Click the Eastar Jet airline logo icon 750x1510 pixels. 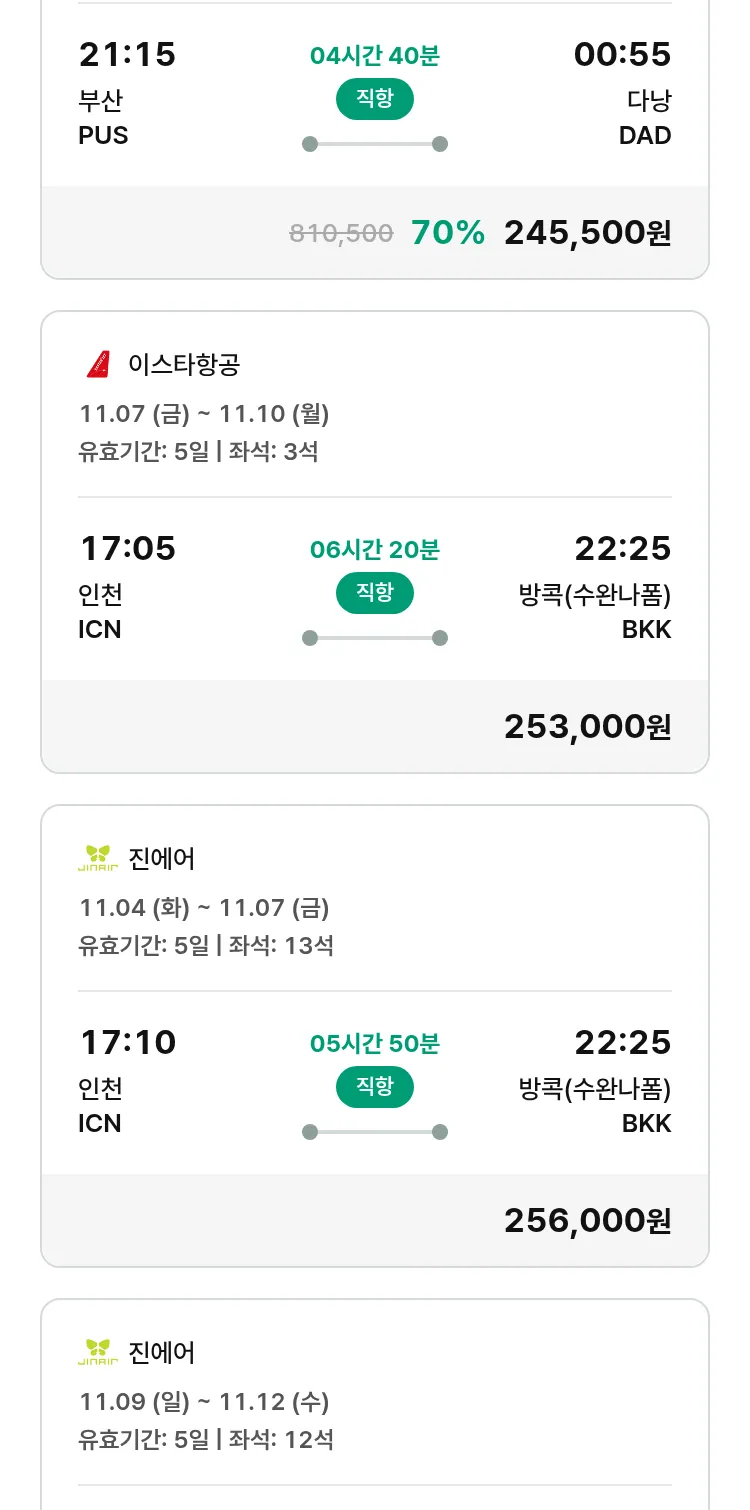[x=98, y=365]
